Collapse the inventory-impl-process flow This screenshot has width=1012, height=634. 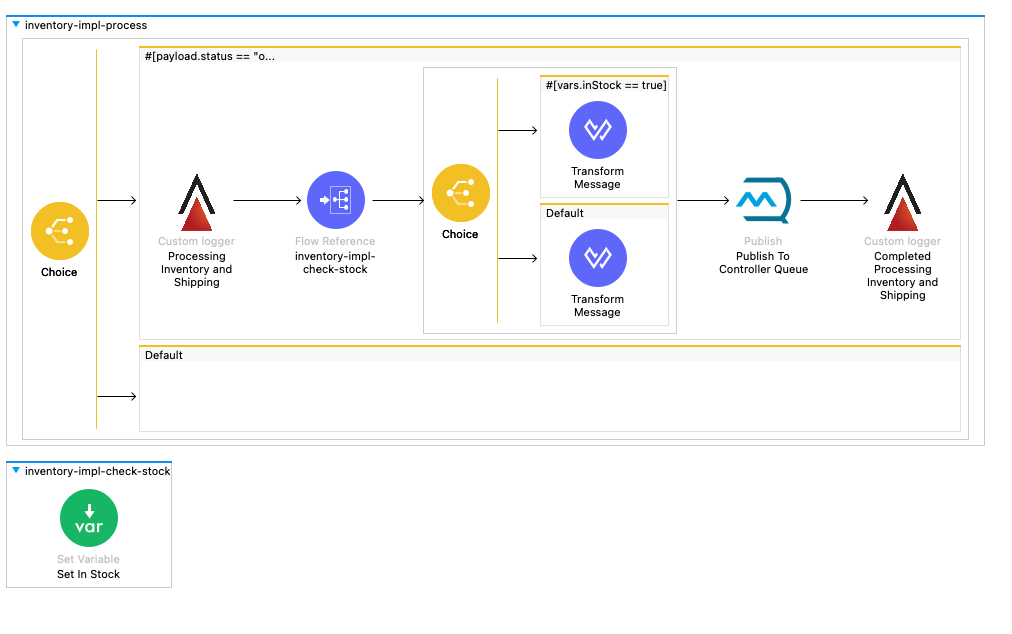click(x=16, y=24)
